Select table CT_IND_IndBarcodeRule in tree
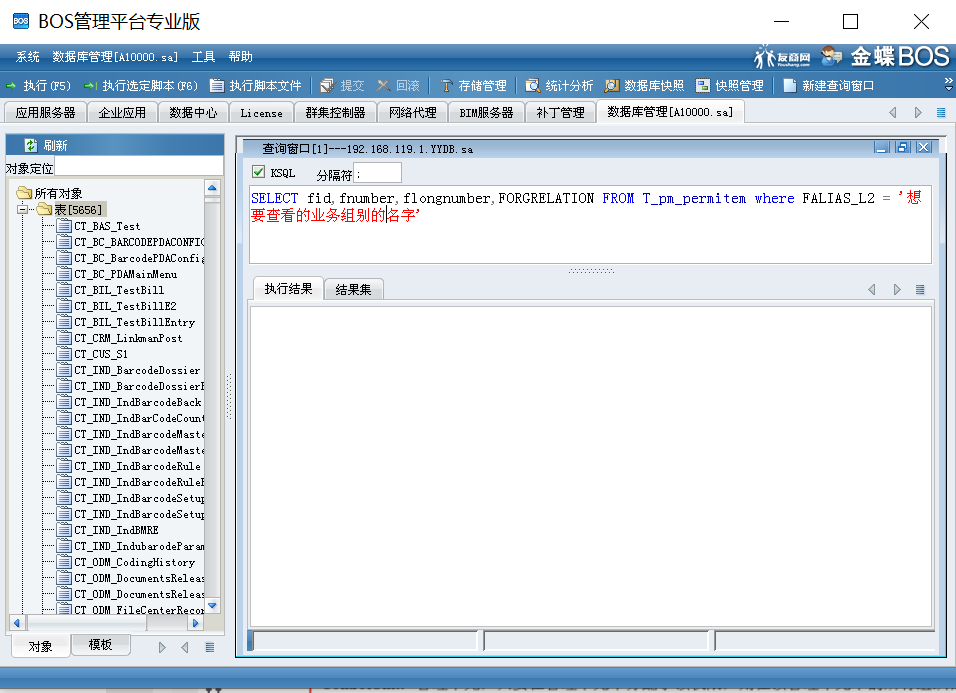The height and width of the screenshot is (693, 956). pos(137,466)
